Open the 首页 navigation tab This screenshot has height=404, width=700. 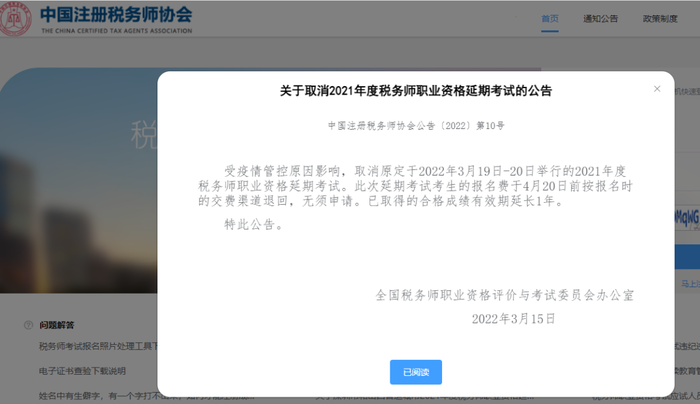pyautogui.click(x=550, y=19)
